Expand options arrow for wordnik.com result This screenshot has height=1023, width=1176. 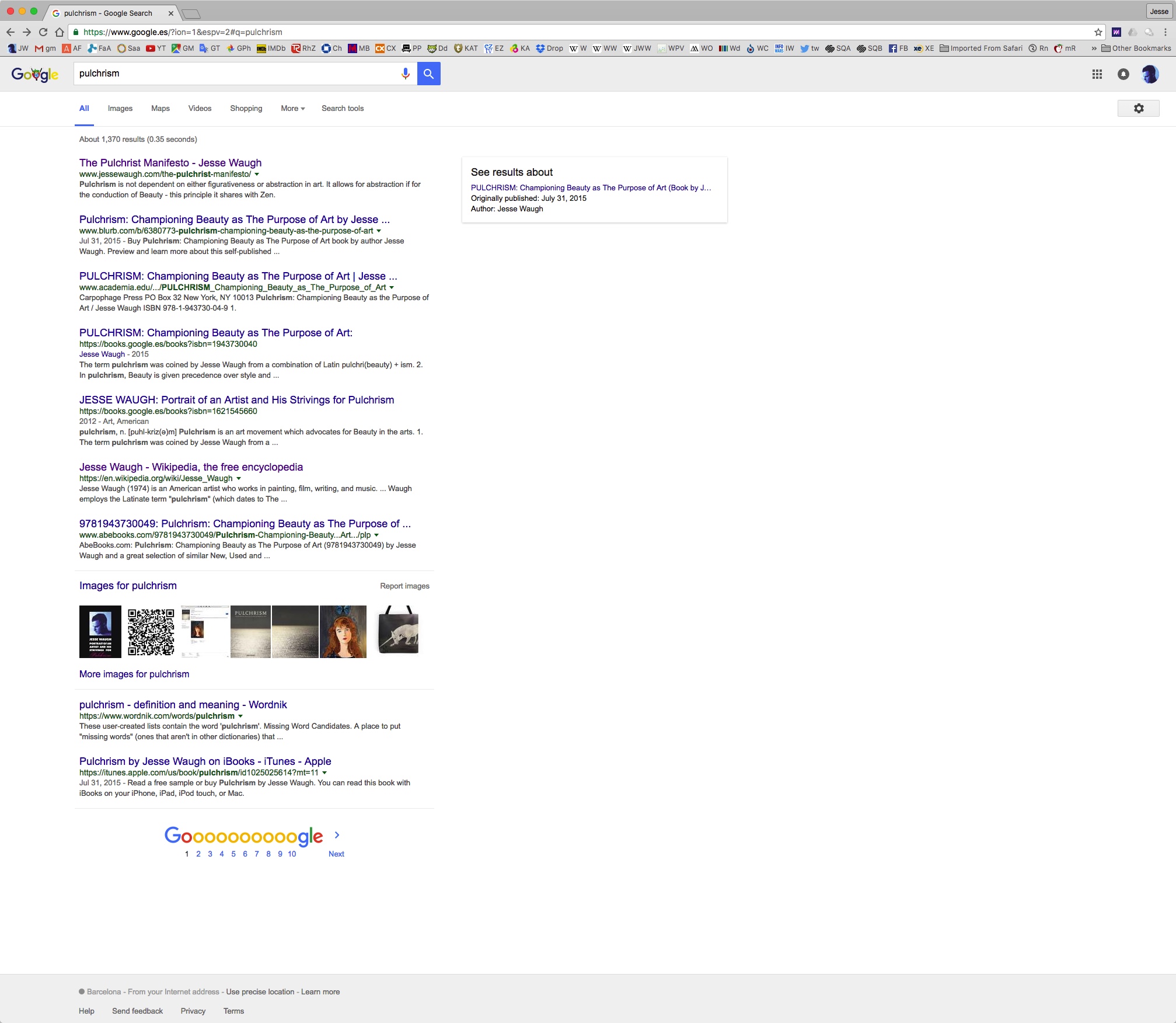click(x=240, y=716)
